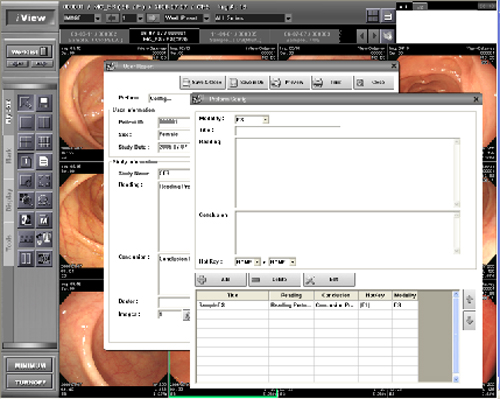Click the MINIMUM button
500x399 pixels.
point(30,365)
